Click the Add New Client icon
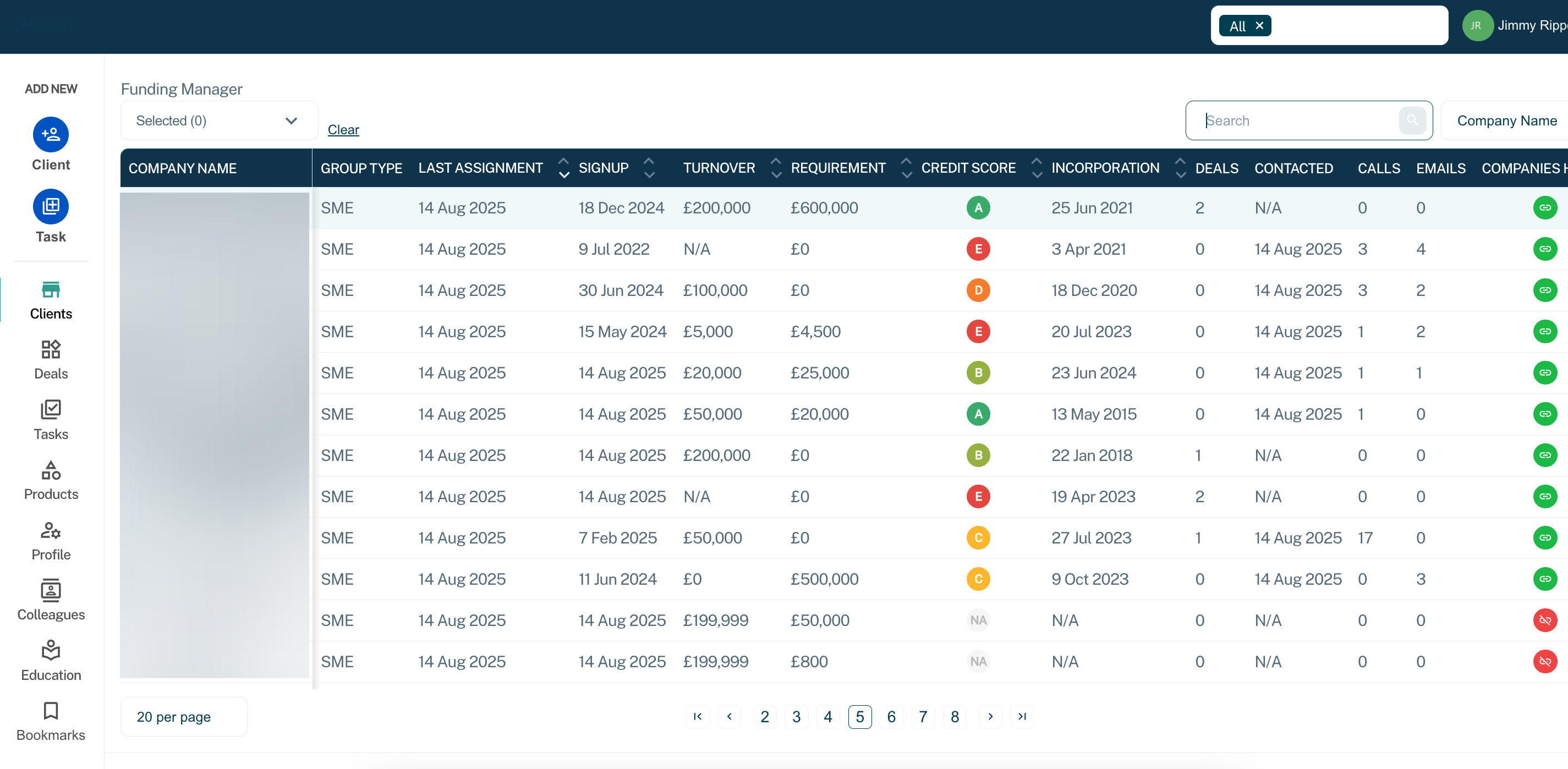 pos(51,134)
